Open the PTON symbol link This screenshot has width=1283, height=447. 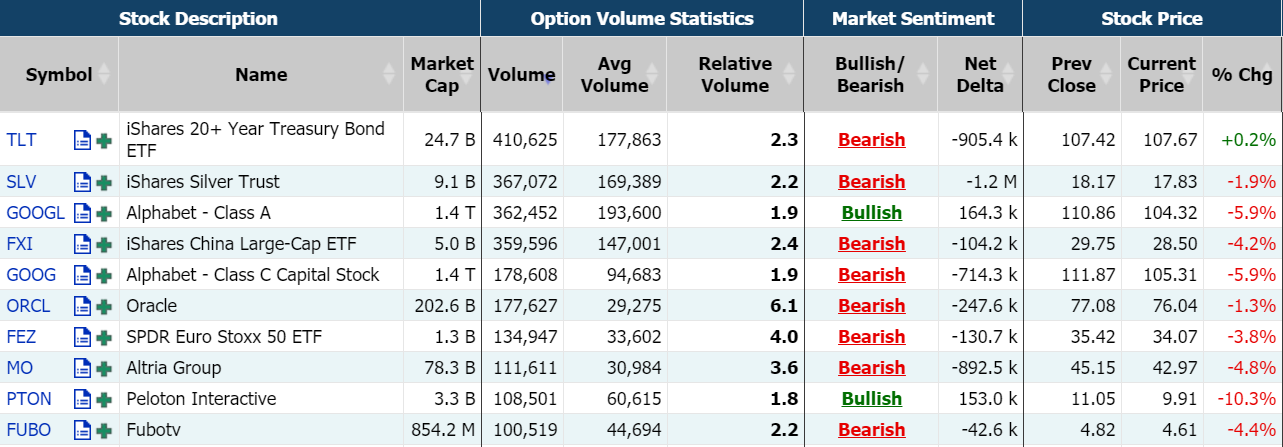pos(28,399)
